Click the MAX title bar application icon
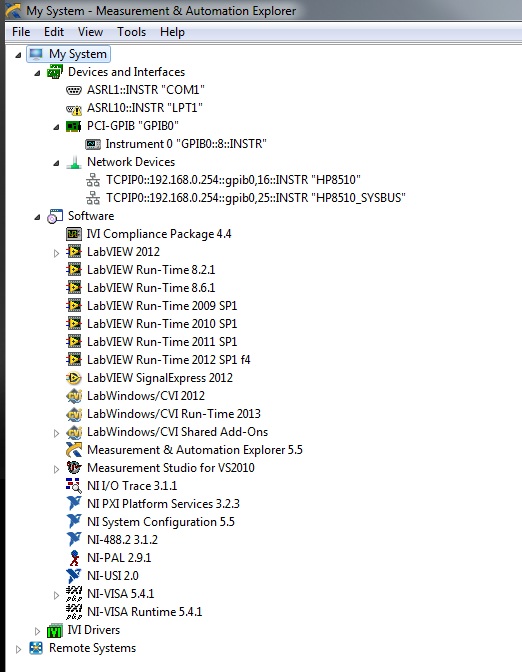522x672 pixels. click(x=13, y=10)
